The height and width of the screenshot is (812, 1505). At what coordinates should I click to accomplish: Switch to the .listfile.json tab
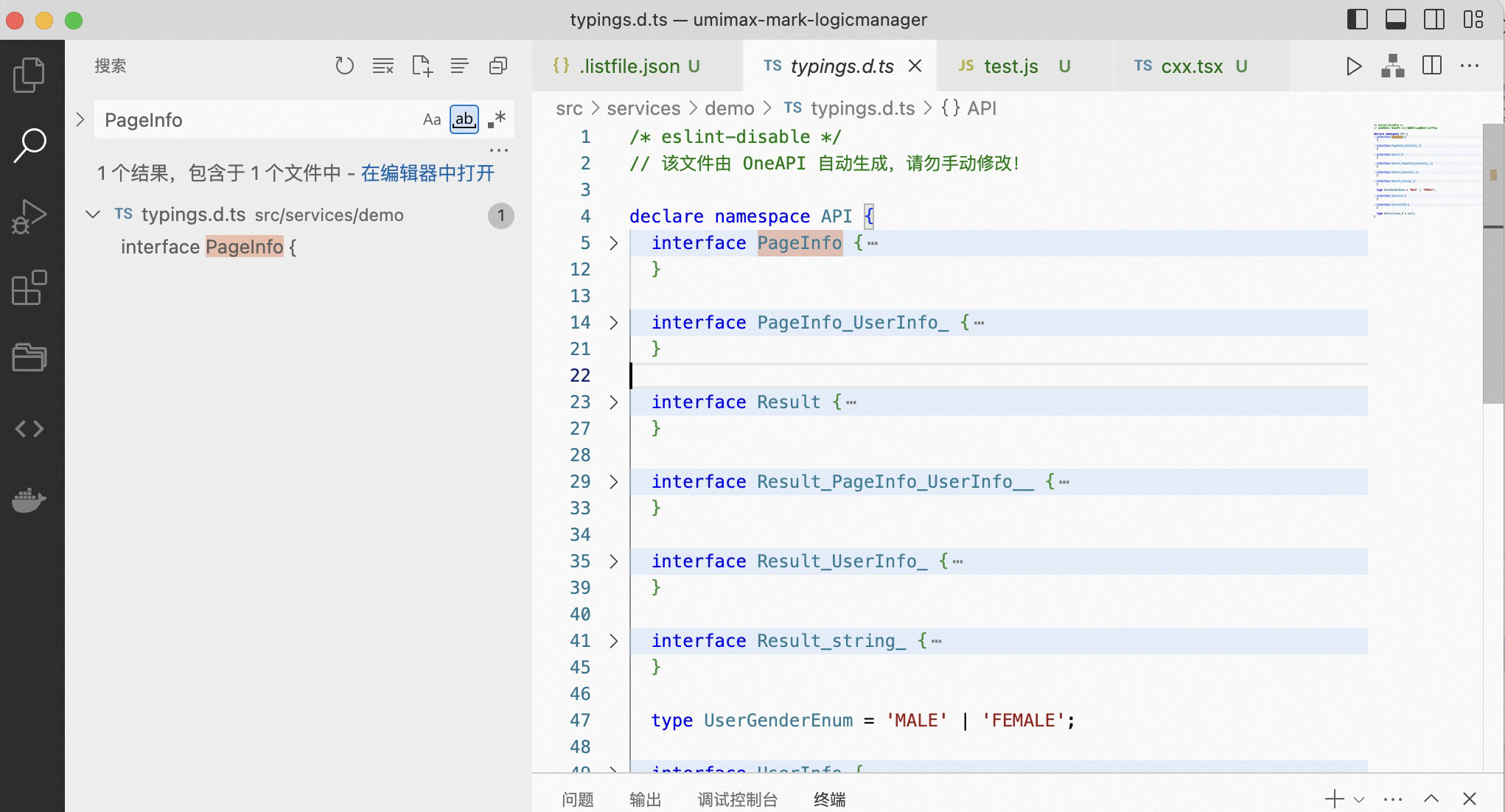638,66
